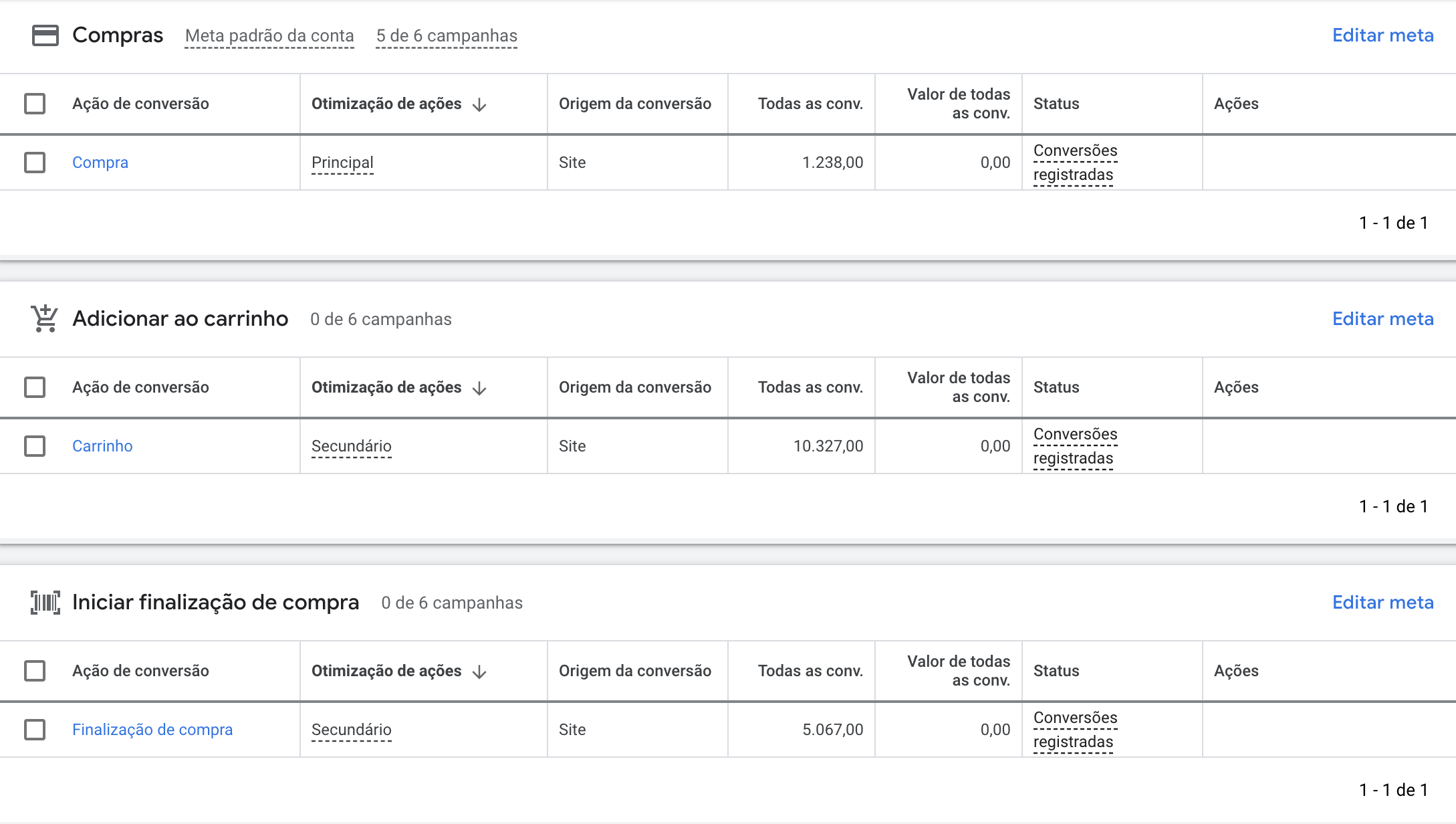The image size is (1456, 824).
Task: Click Todas as conv. header in carrinho table
Action: point(810,387)
